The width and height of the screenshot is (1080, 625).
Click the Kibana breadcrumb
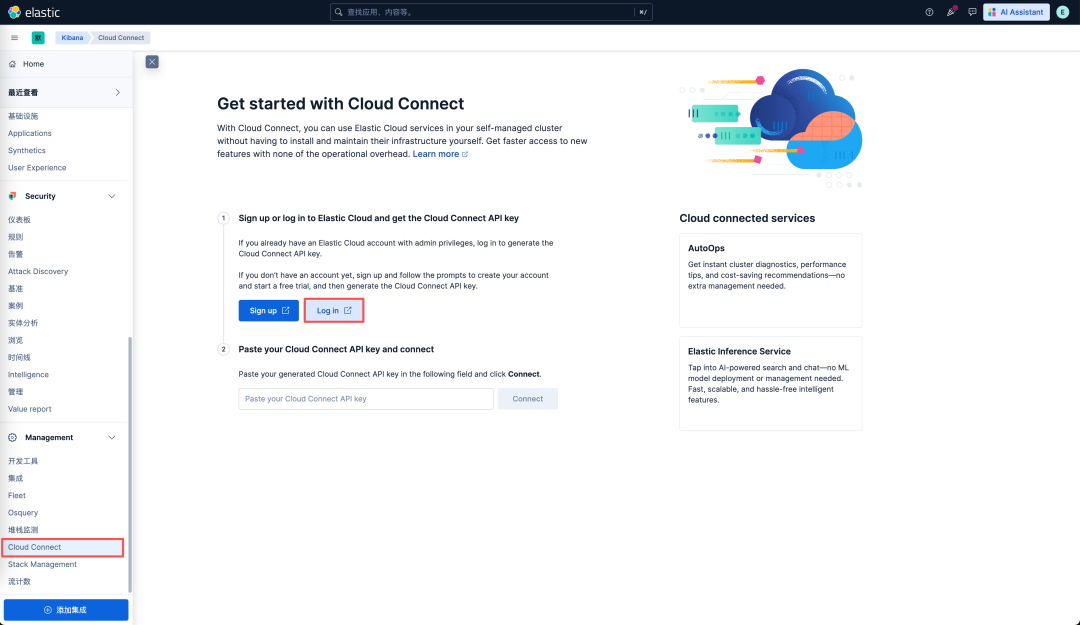click(x=72, y=38)
